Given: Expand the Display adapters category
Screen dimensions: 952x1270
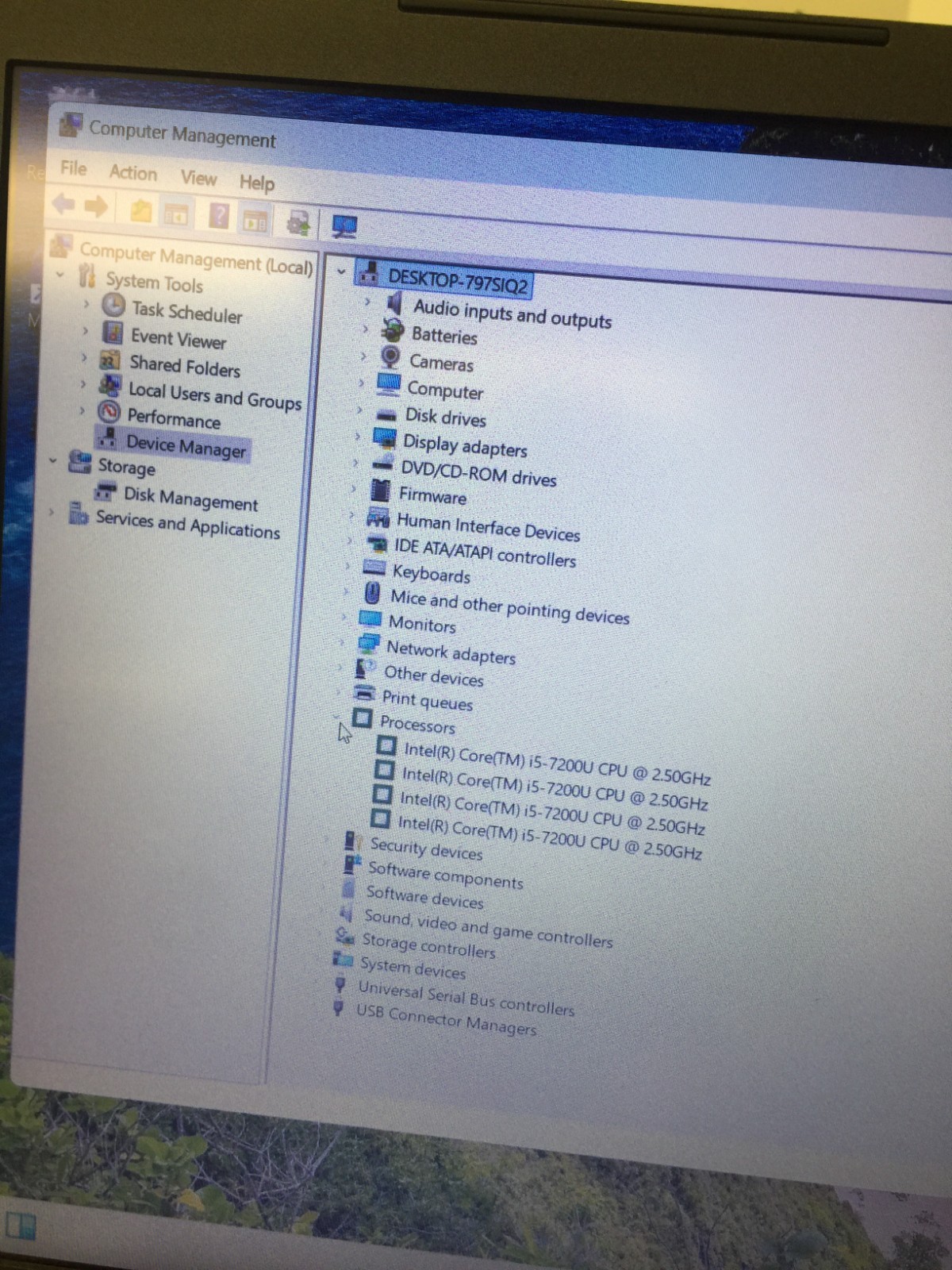Looking at the screenshot, I should [x=358, y=436].
